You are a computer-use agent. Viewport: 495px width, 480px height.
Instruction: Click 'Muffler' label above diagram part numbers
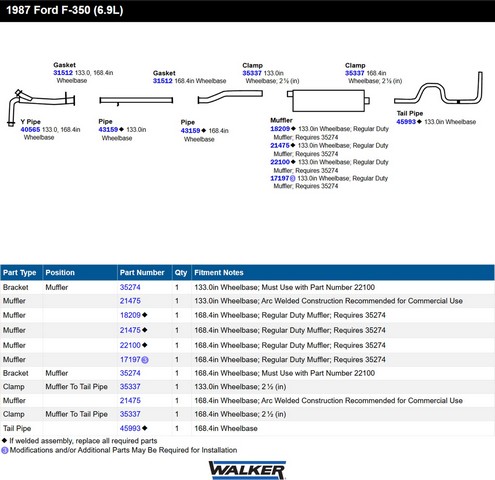[x=281, y=120]
